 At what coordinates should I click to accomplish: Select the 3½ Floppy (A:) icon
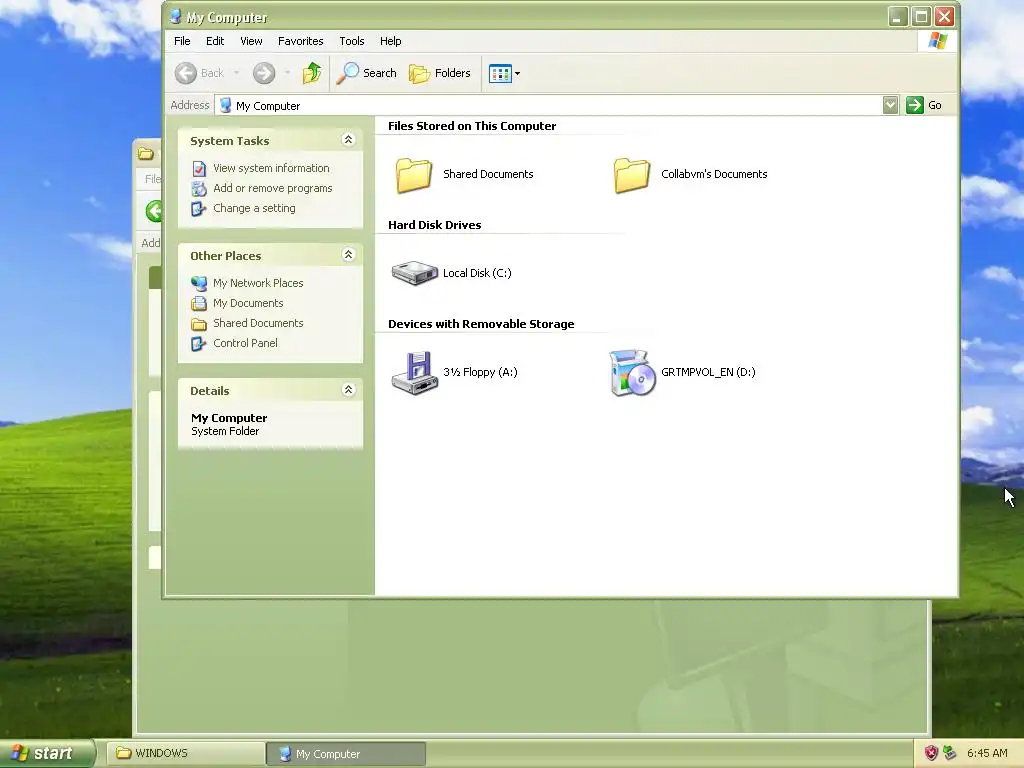tap(415, 373)
